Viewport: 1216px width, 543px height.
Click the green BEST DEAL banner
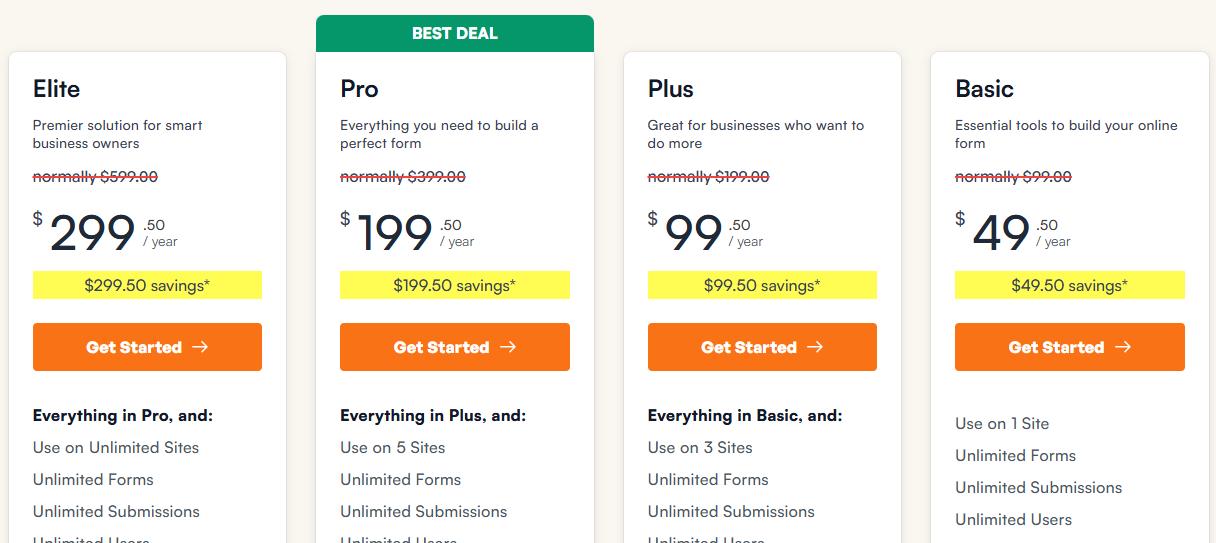(x=455, y=33)
